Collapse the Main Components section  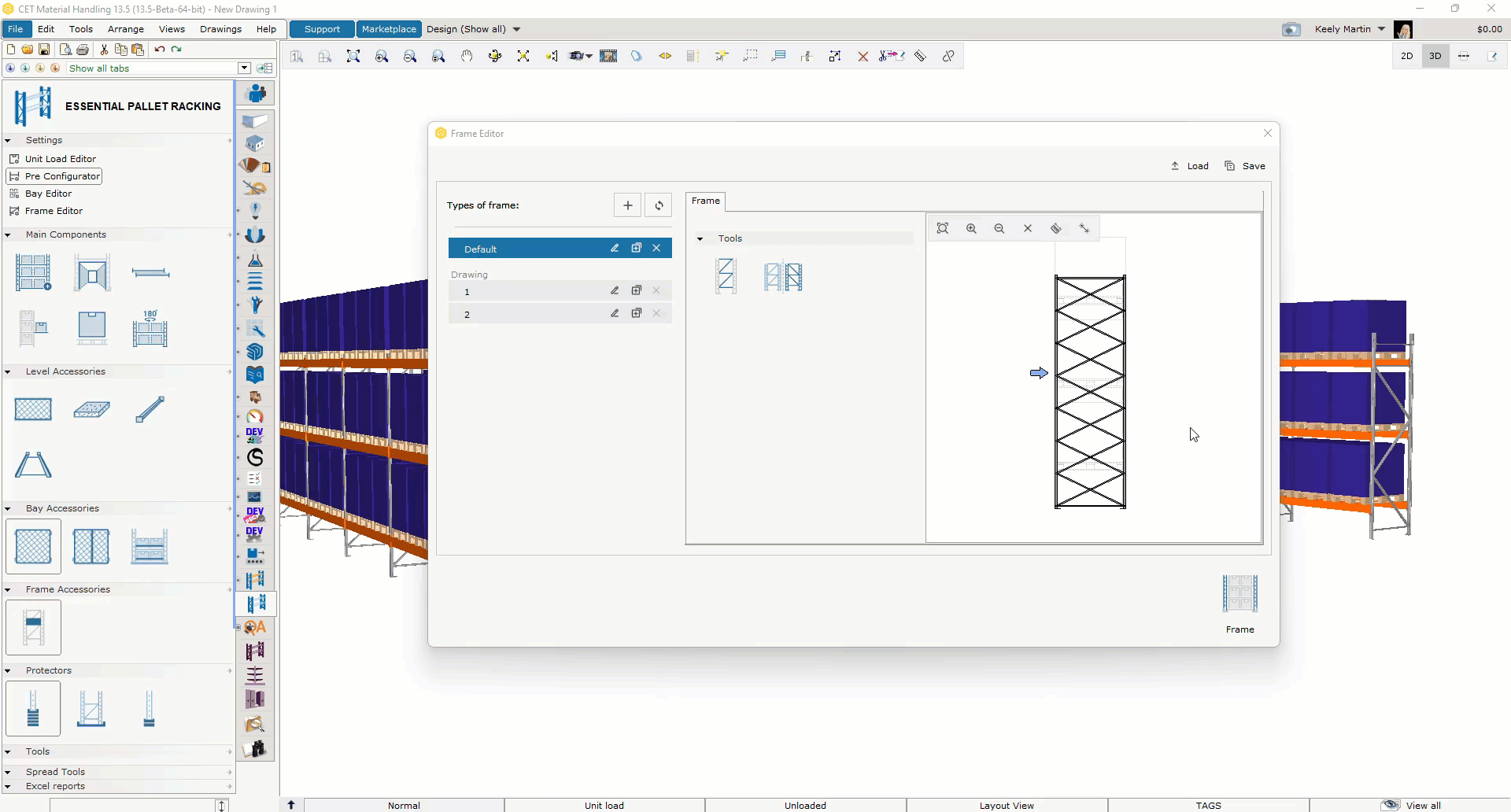point(8,234)
